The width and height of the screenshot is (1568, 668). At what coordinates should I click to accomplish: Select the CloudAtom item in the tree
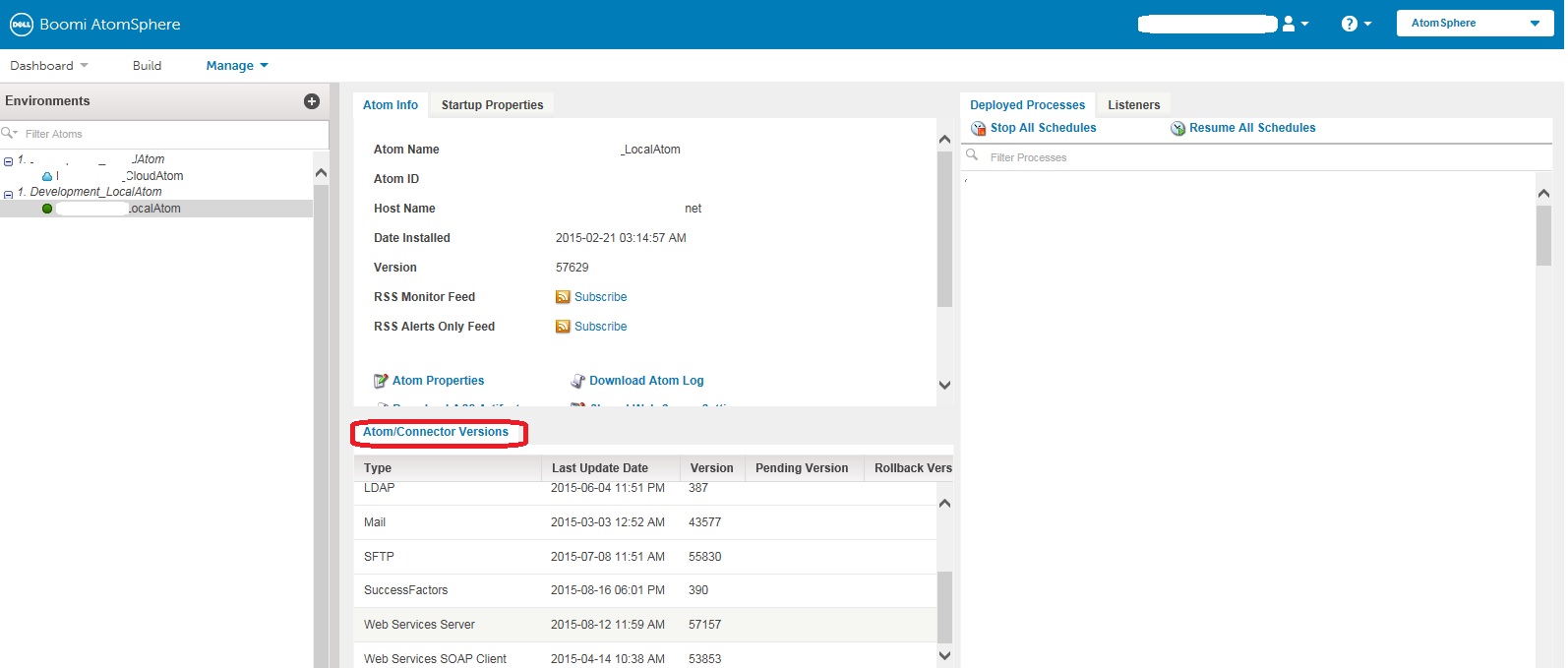pos(153,176)
